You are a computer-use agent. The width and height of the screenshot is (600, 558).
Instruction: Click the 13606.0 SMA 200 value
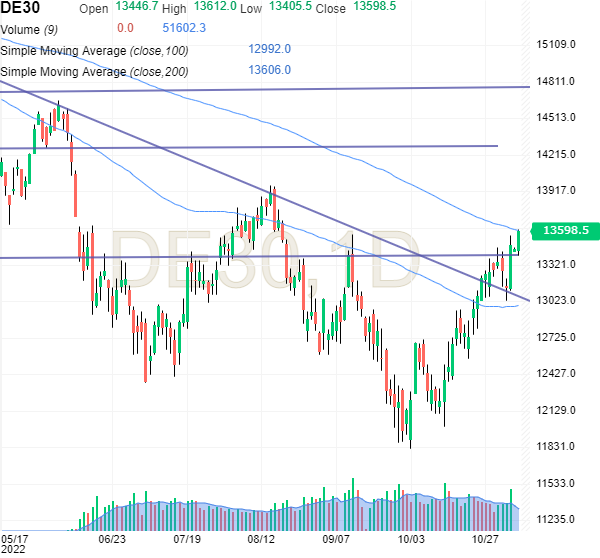tap(269, 70)
